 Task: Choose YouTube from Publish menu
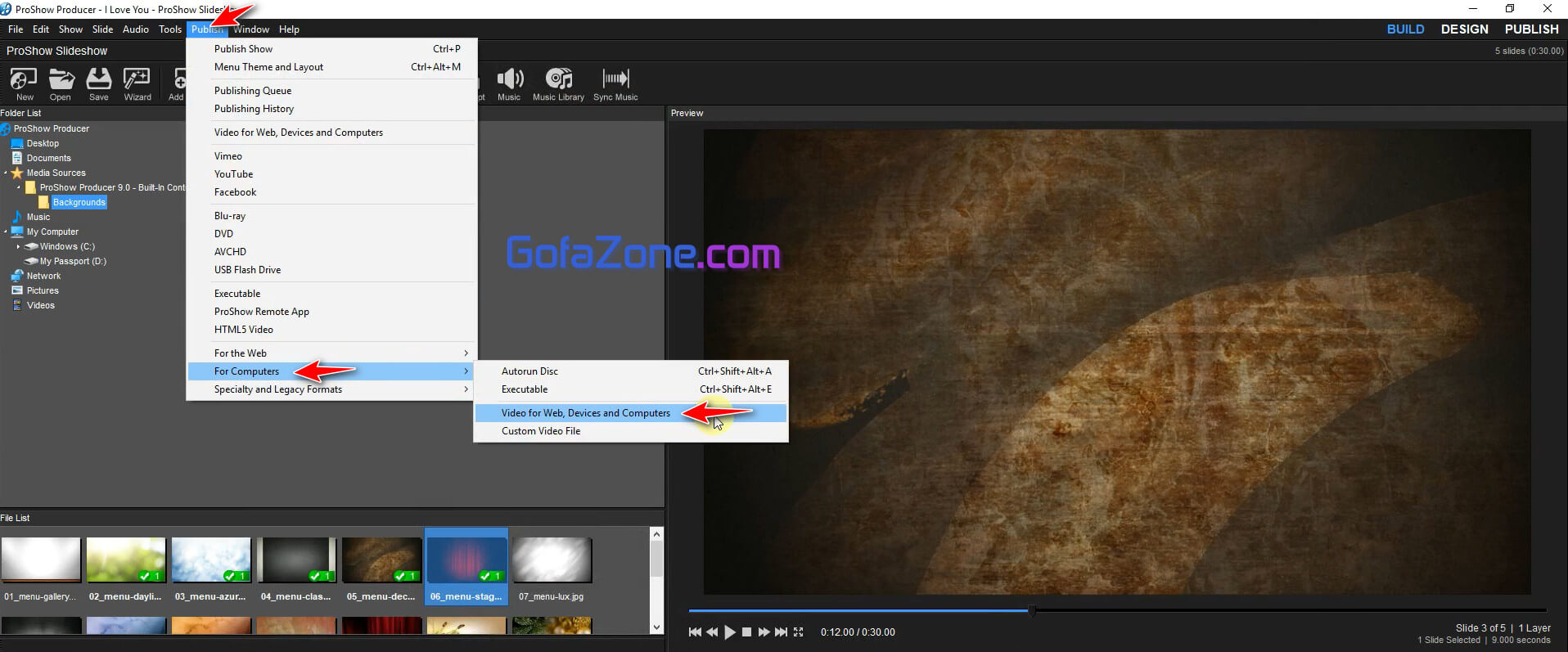tap(234, 174)
